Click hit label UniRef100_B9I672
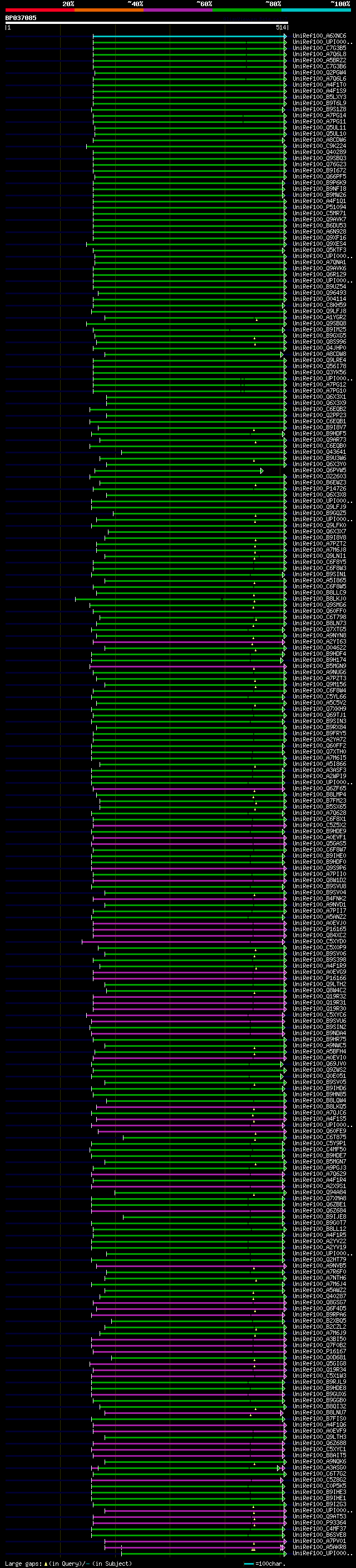 [319, 170]
